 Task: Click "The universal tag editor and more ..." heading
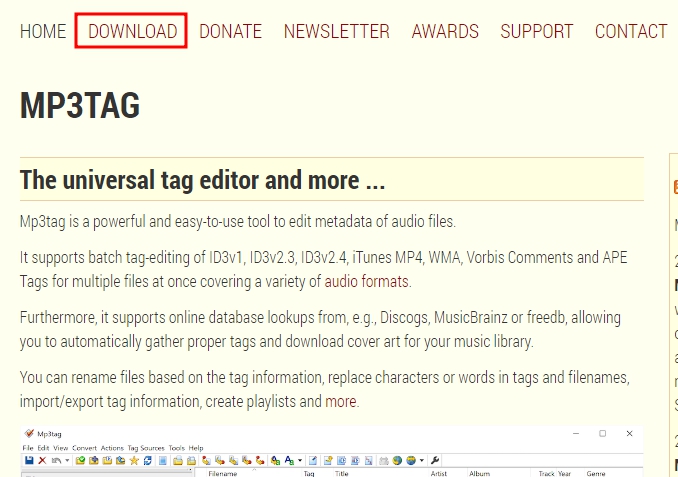[202, 179]
